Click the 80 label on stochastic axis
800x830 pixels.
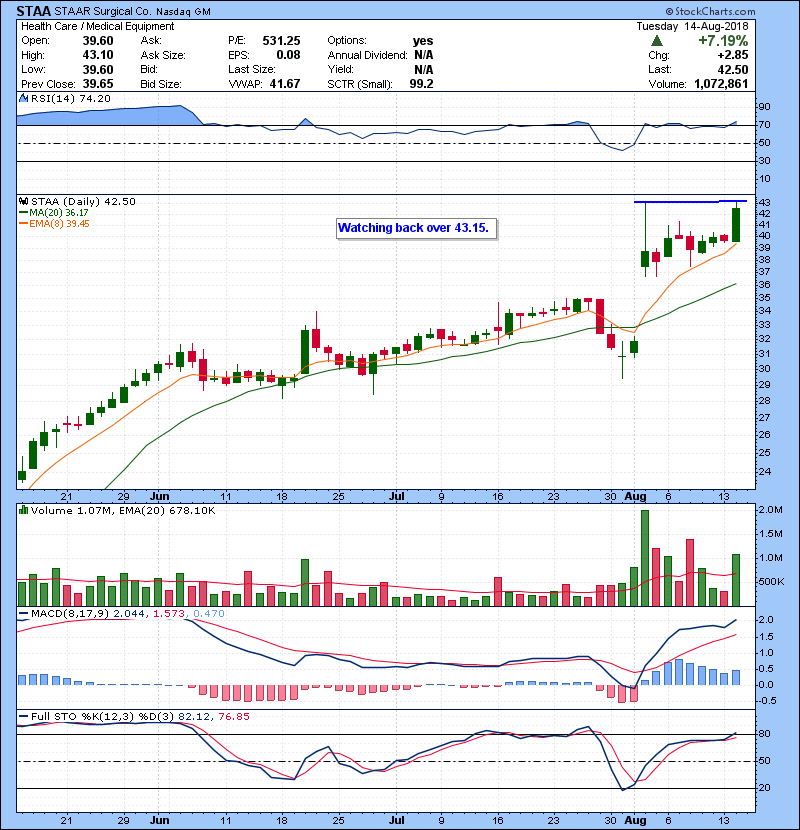(765, 734)
